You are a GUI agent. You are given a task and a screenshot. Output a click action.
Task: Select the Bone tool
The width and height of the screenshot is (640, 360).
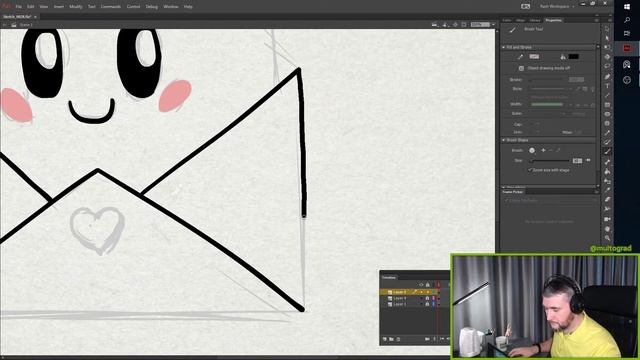tap(607, 162)
